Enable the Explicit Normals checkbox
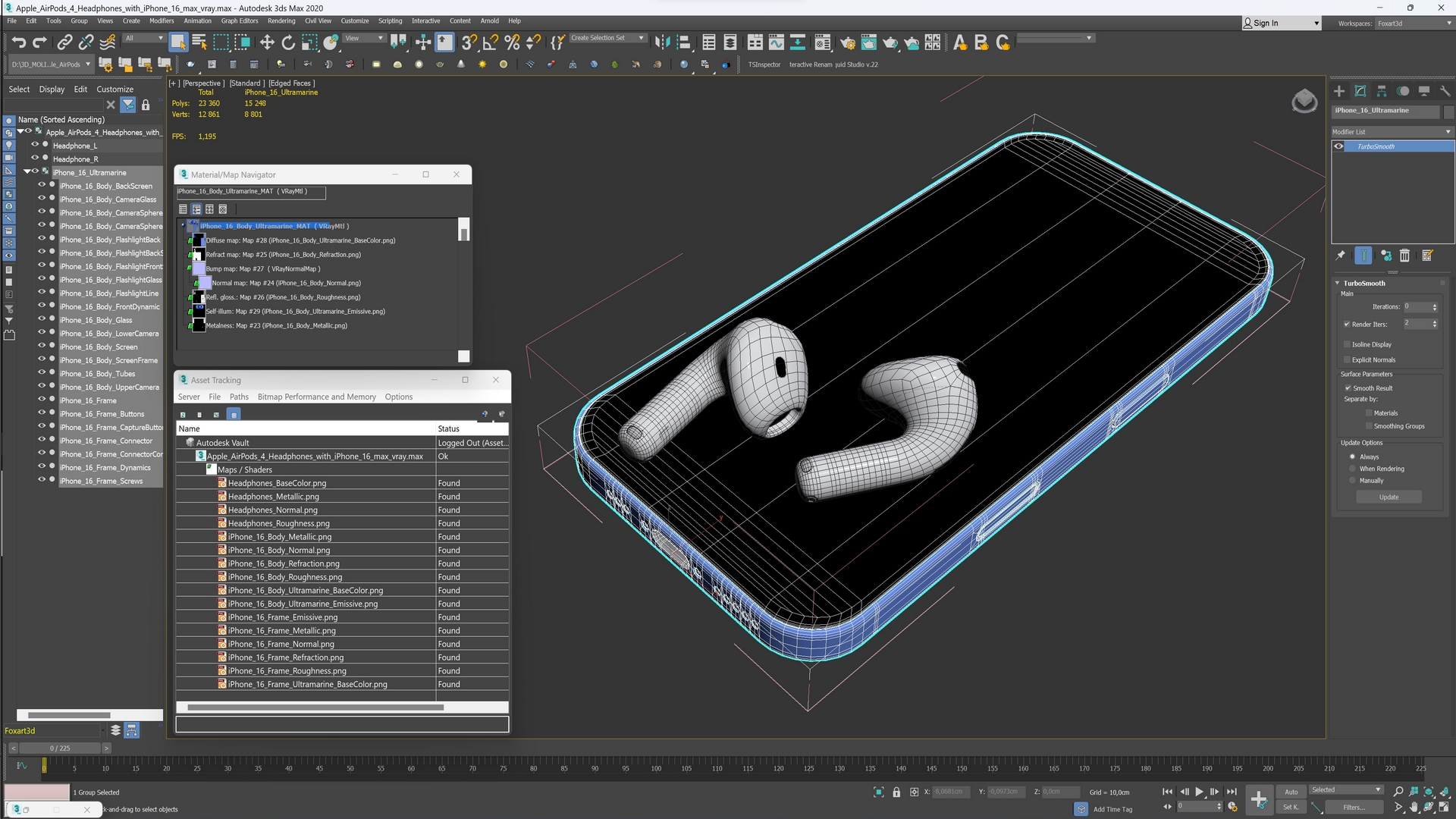Screen dimensions: 1456x819 (x=1348, y=360)
